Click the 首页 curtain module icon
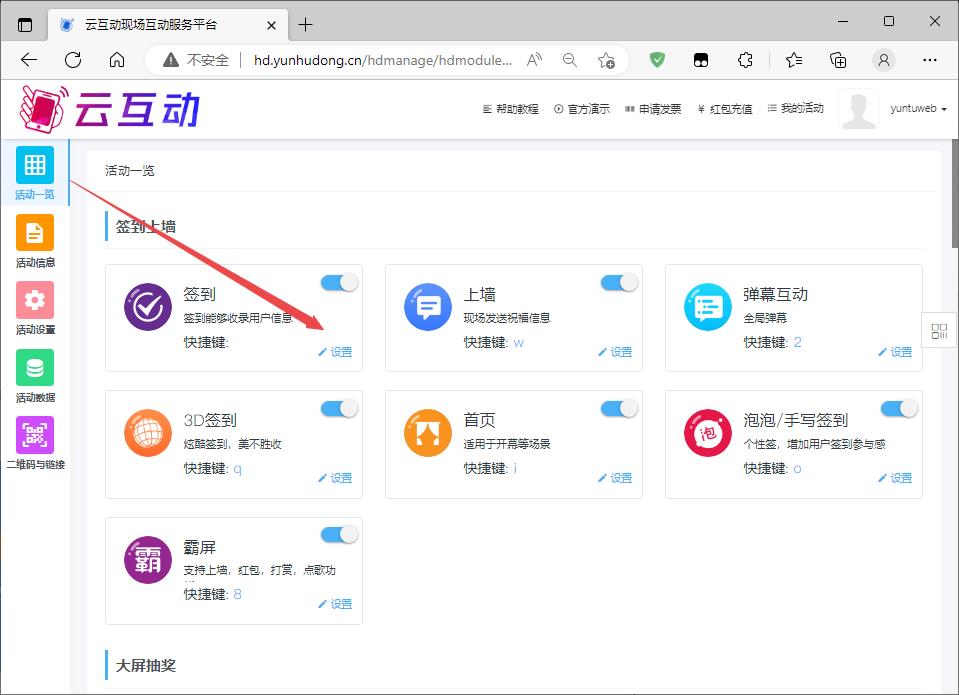Image resolution: width=959 pixels, height=695 pixels. (x=428, y=433)
